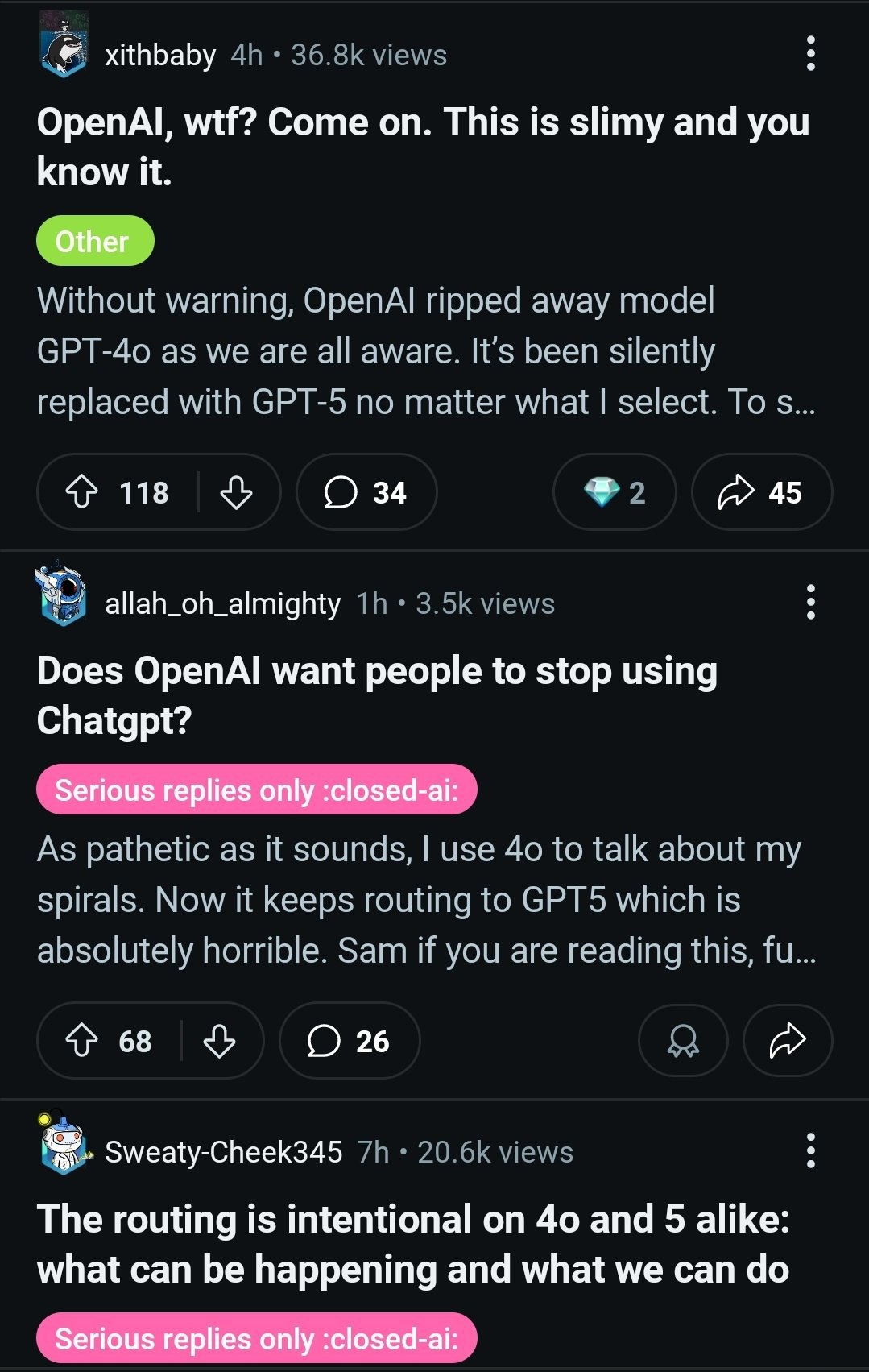The height and width of the screenshot is (1372, 869).
Task: Open overflow menu for xithbaby's post
Action: point(810,54)
